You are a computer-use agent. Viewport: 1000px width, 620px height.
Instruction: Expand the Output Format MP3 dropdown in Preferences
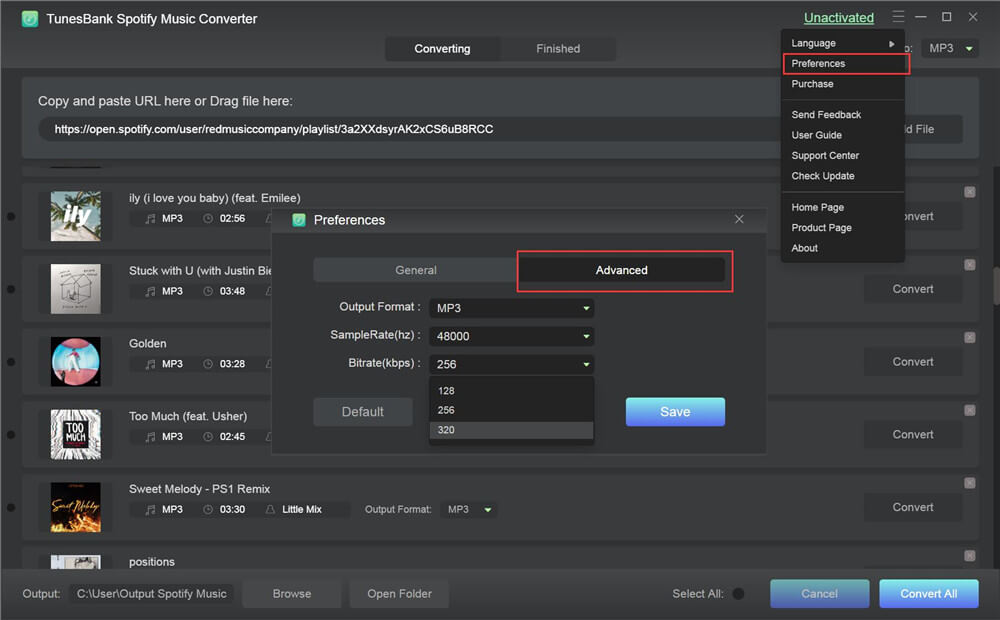(511, 308)
